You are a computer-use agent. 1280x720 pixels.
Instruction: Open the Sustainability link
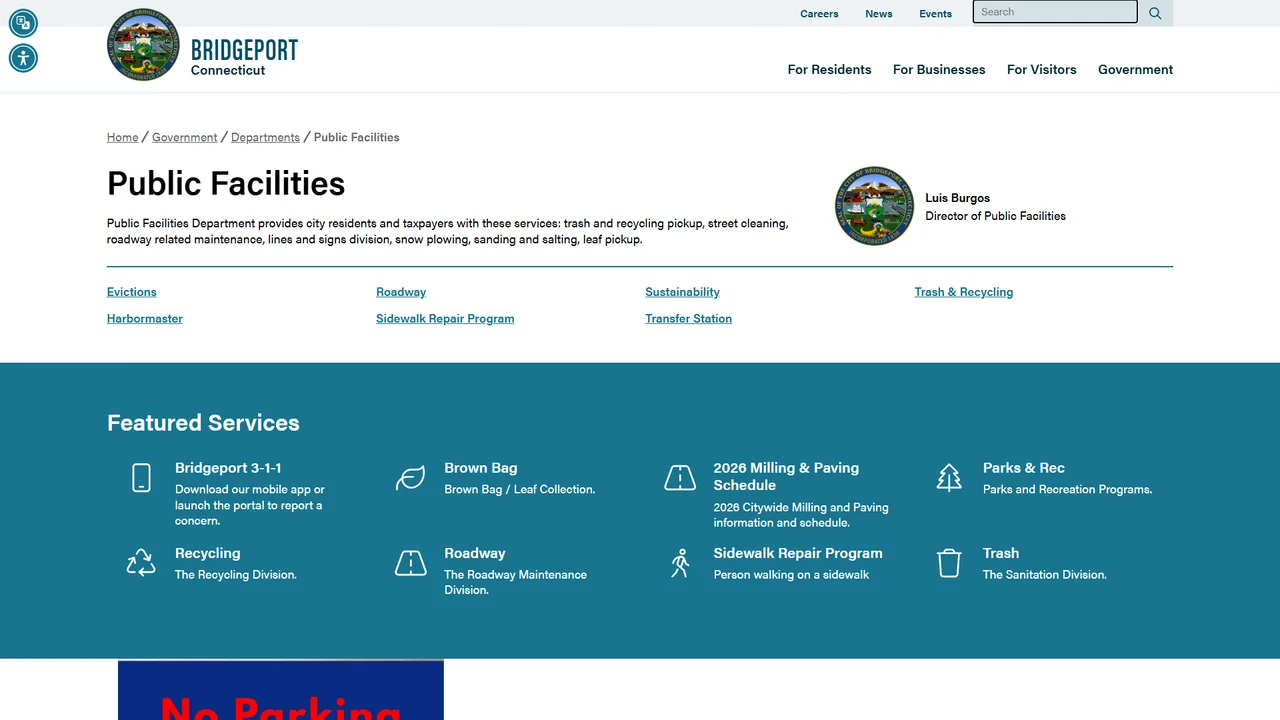tap(682, 292)
